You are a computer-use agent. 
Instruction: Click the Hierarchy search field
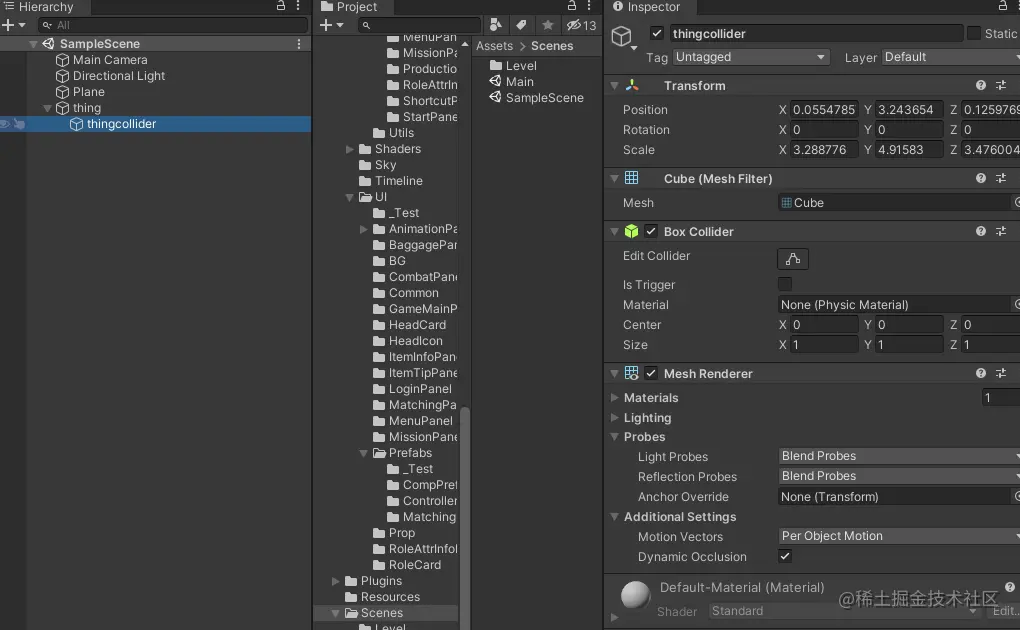173,25
